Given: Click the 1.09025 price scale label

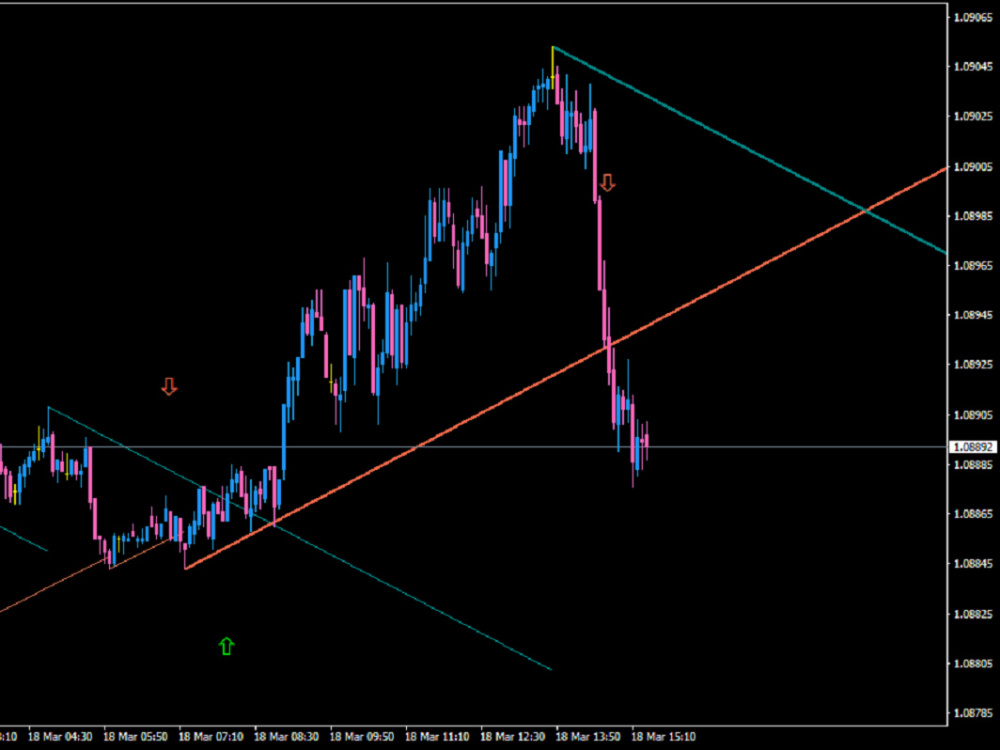Looking at the screenshot, I should coord(973,116).
